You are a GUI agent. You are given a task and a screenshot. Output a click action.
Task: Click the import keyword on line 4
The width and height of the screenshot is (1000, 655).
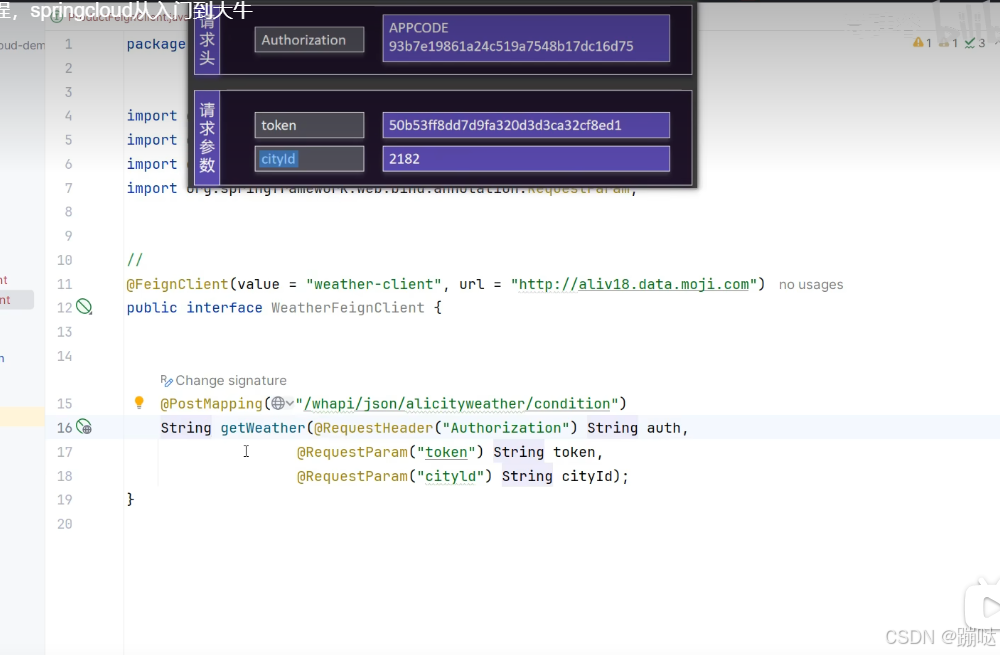pyautogui.click(x=152, y=115)
